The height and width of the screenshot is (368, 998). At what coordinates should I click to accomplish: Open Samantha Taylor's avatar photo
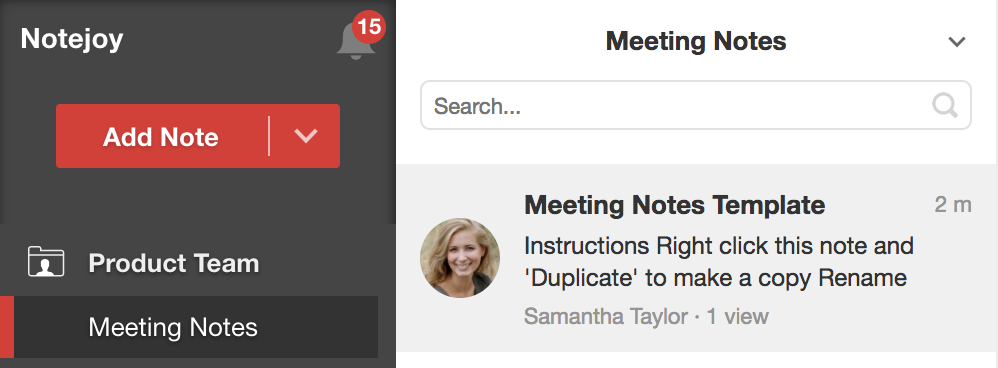(460, 257)
